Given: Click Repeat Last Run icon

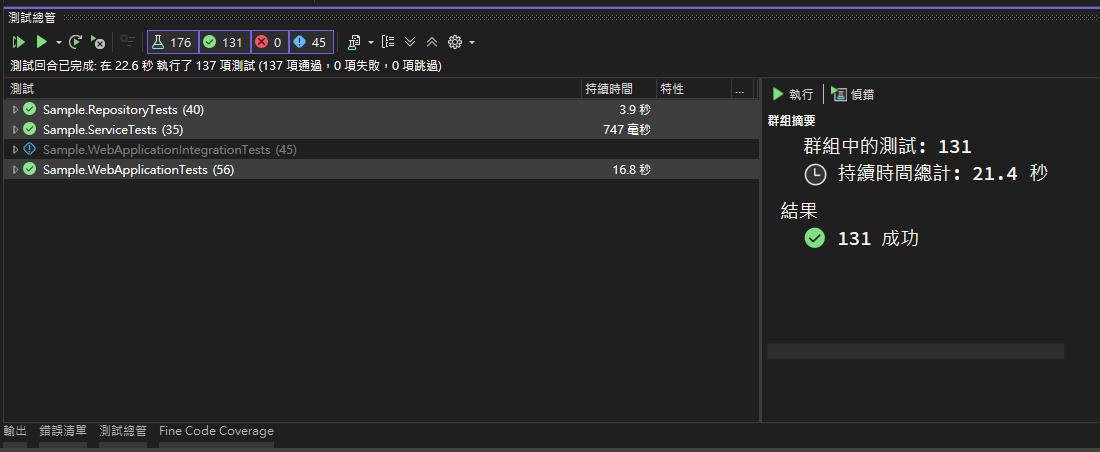Looking at the screenshot, I should (75, 42).
